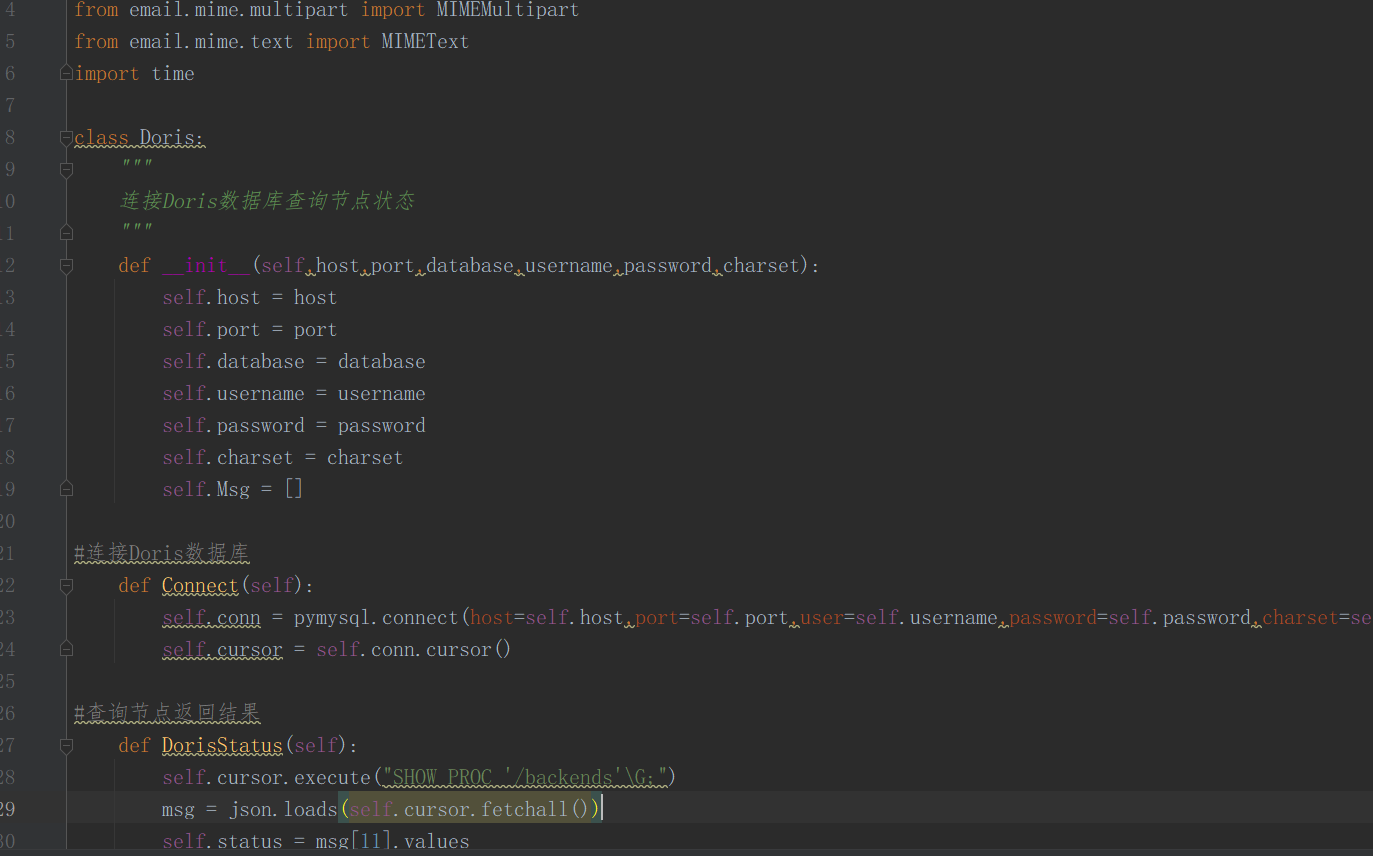Place cursor on 'email.mime.text' module name

pyautogui.click(x=211, y=41)
